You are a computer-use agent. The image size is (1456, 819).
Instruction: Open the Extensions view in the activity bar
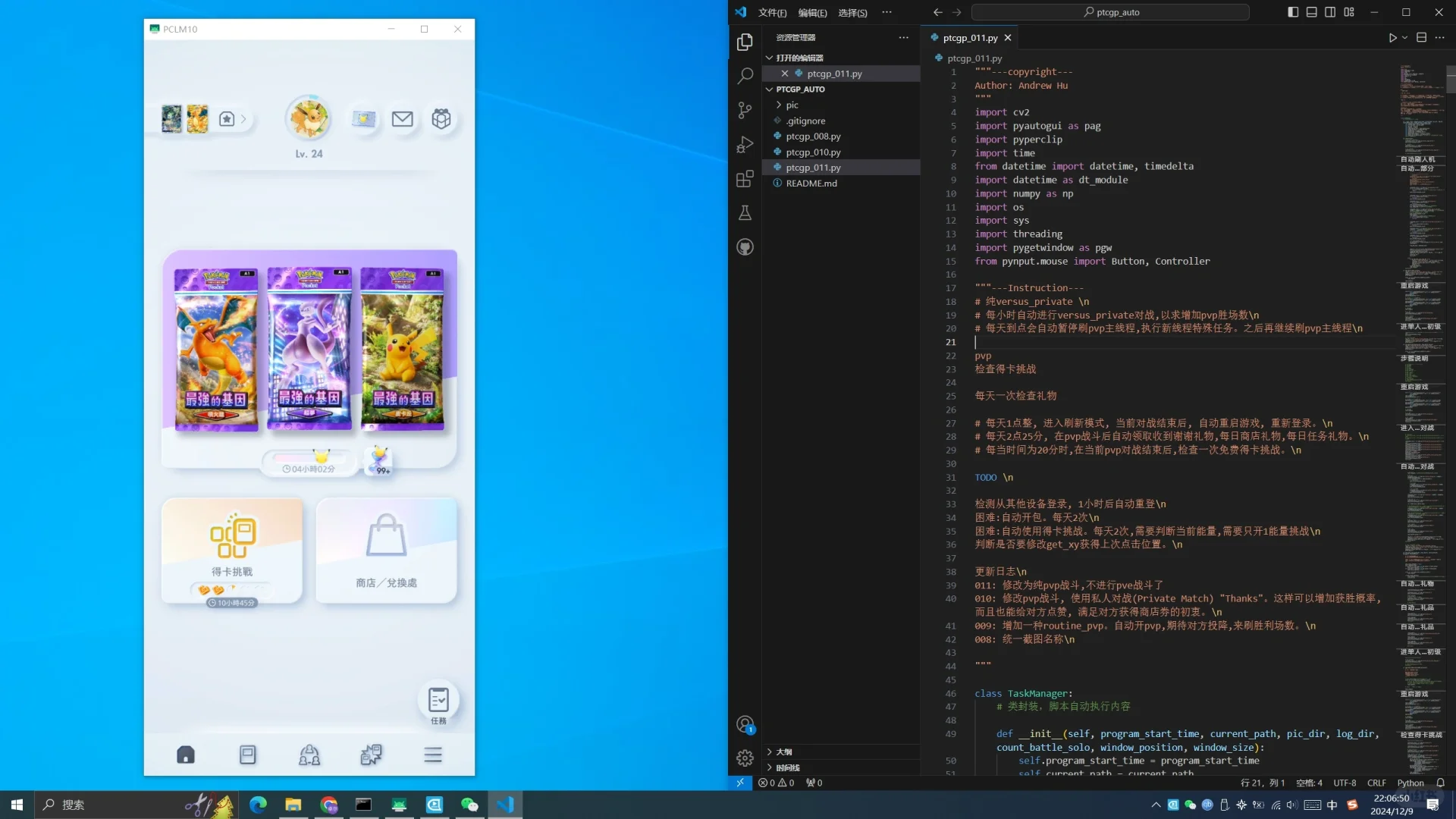point(745,179)
